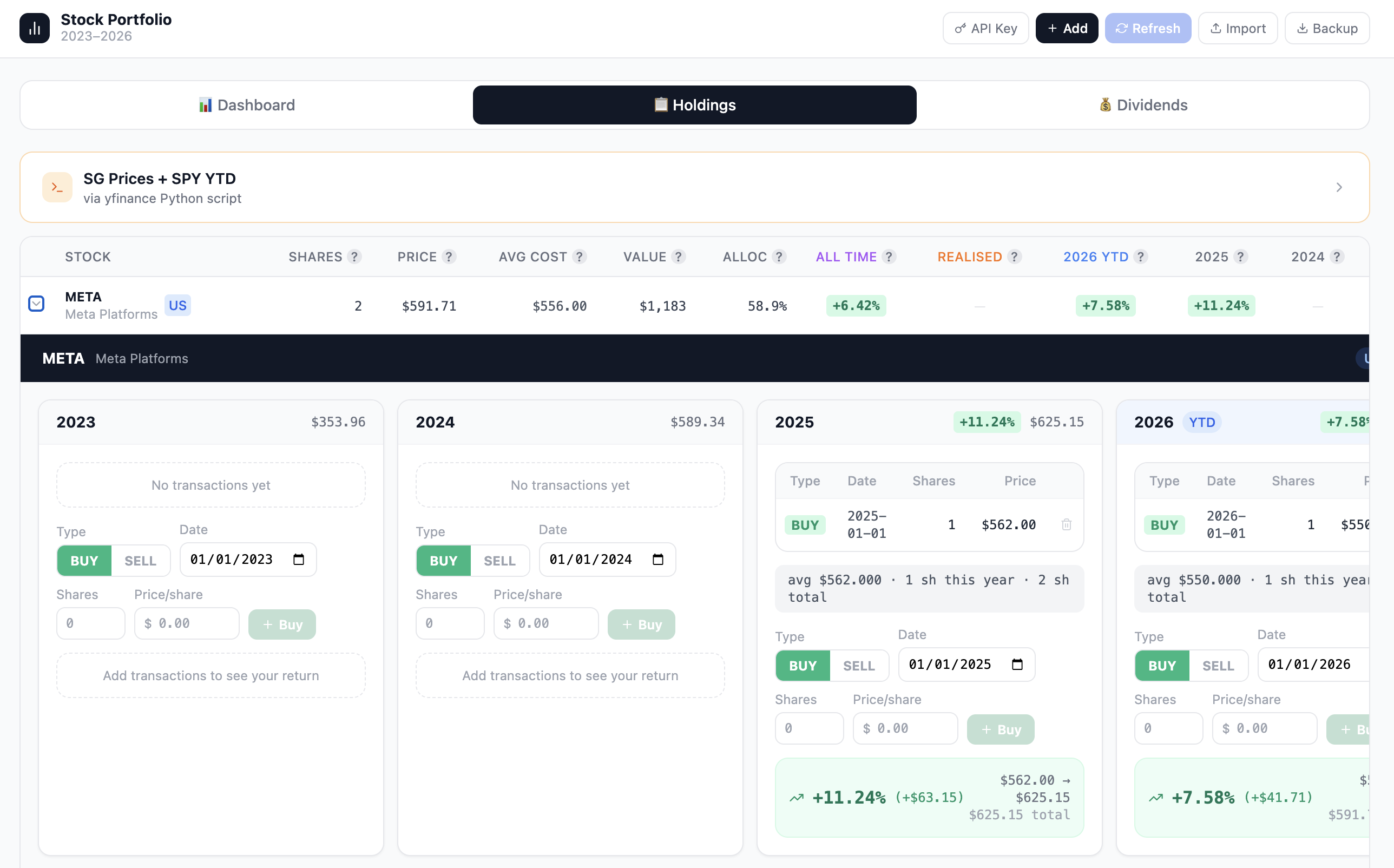Show help for PRICE column

click(x=449, y=257)
